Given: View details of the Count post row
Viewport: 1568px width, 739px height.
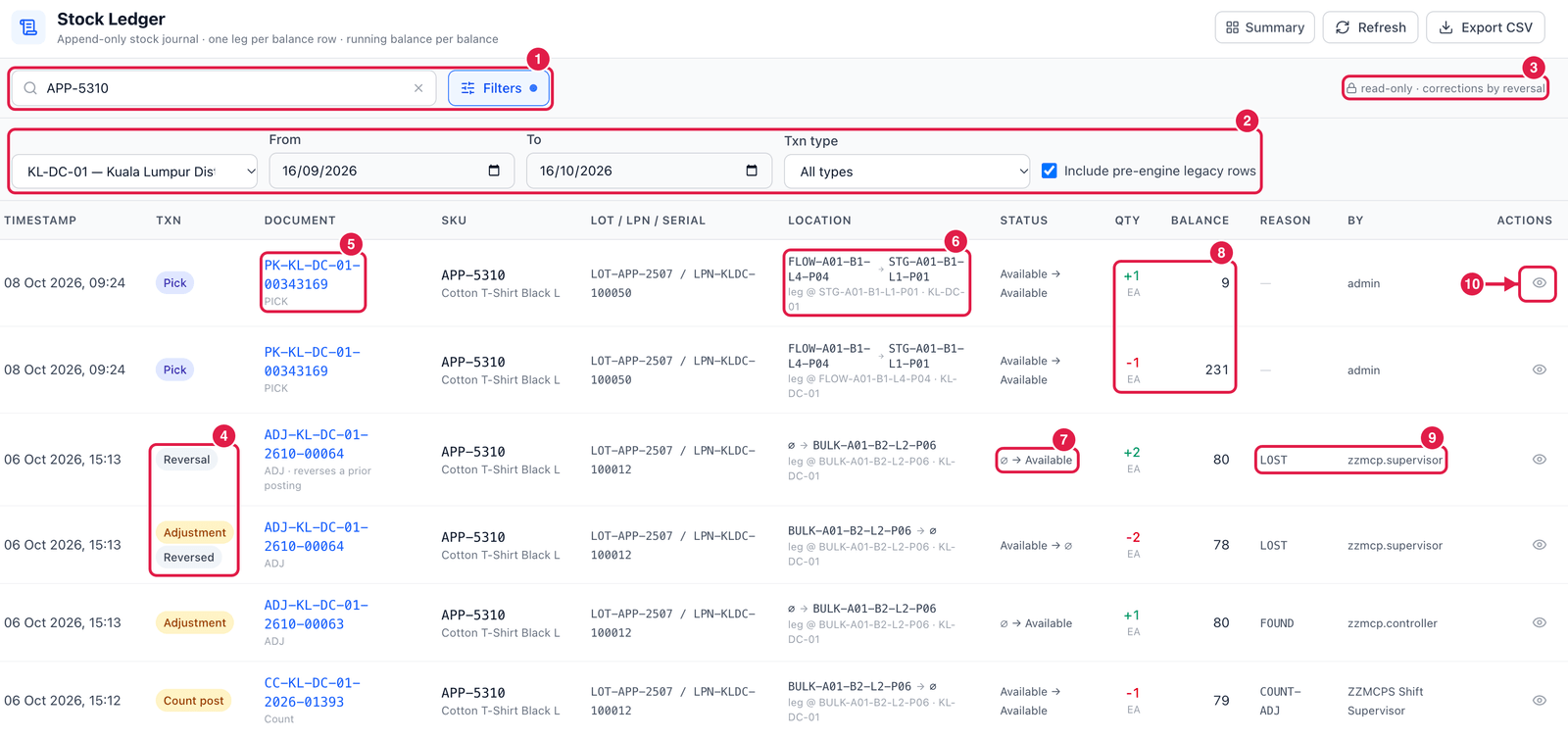Looking at the screenshot, I should 1539,701.
